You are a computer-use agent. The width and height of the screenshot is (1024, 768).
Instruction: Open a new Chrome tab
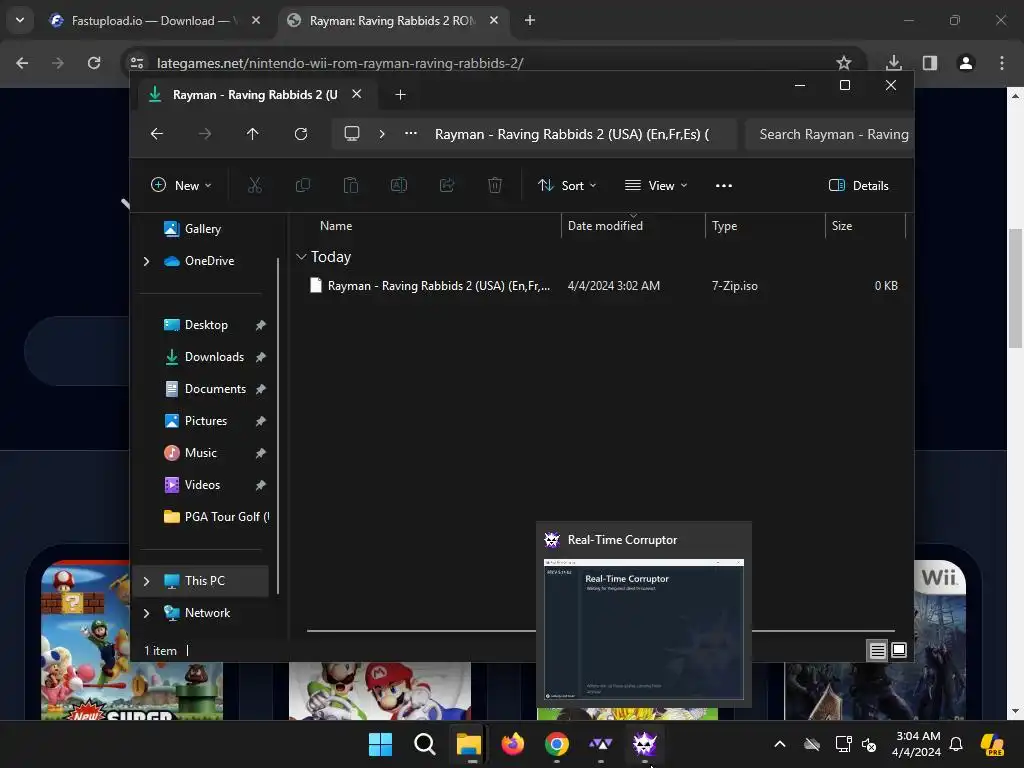pos(530,20)
